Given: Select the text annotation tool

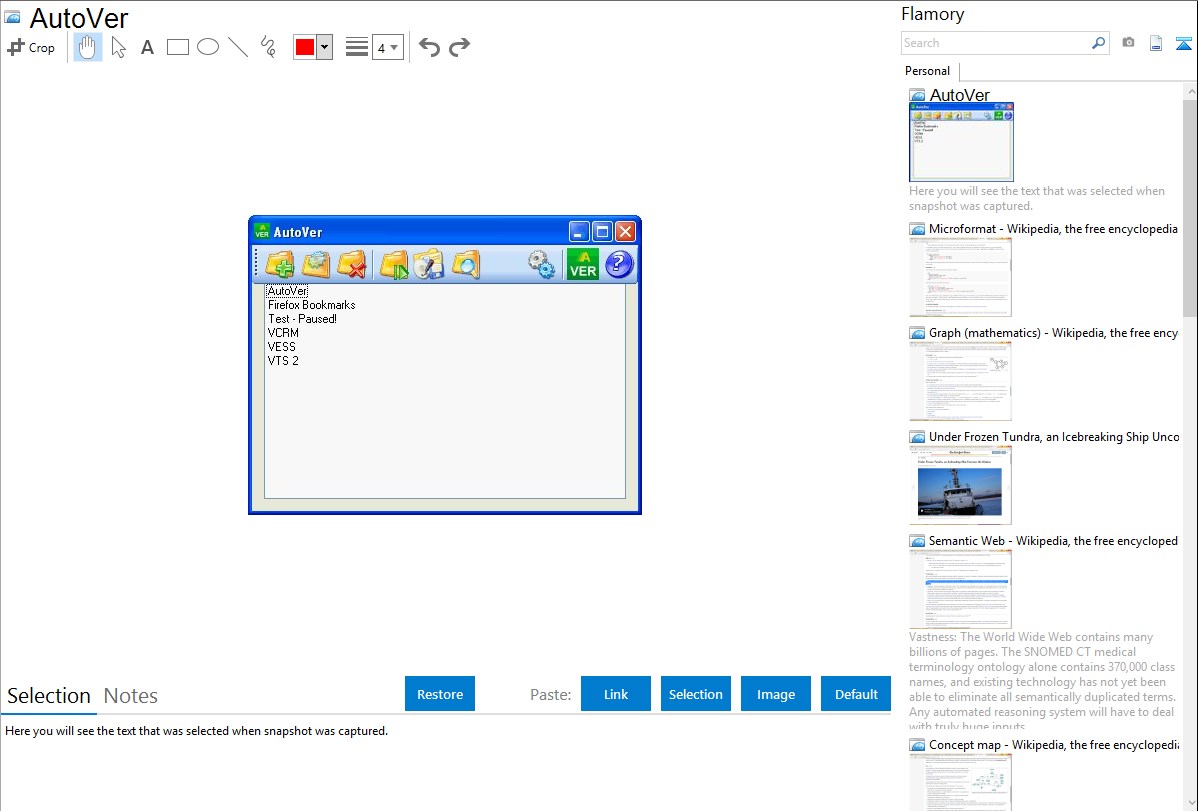Looking at the screenshot, I should pyautogui.click(x=147, y=47).
